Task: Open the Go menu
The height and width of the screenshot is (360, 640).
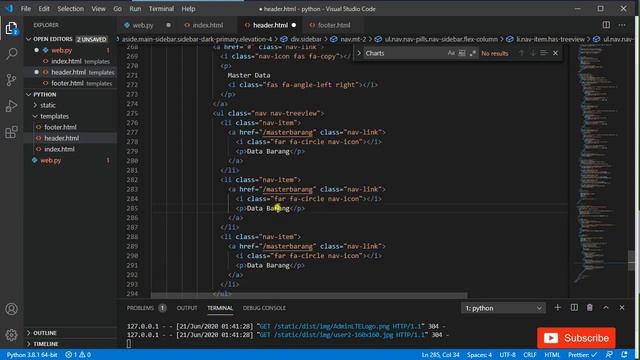Action: point(118,9)
